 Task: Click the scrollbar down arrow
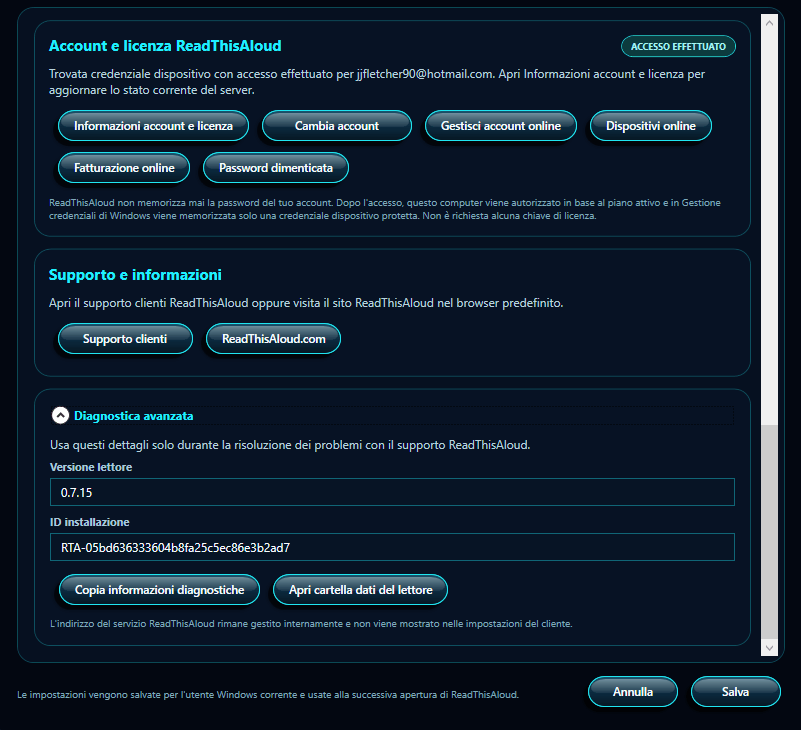point(769,648)
